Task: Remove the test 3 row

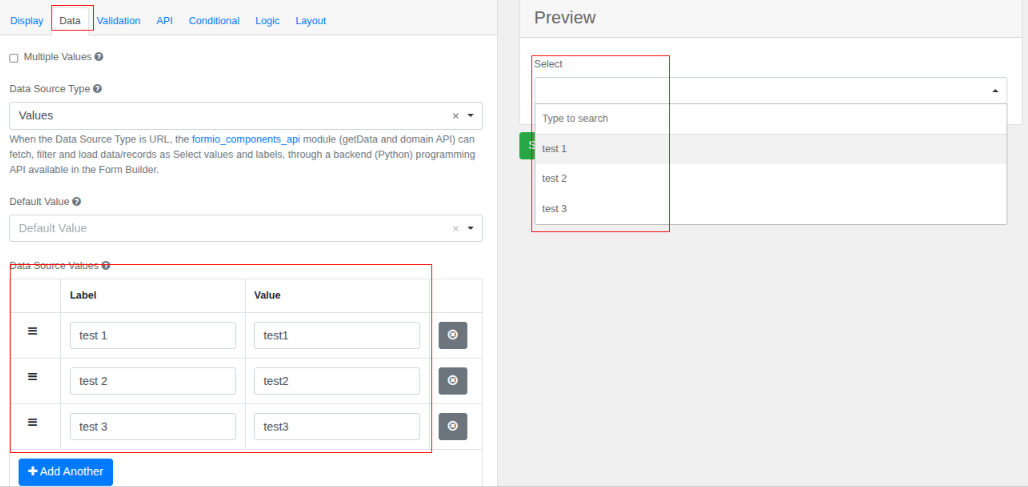Action: point(452,427)
